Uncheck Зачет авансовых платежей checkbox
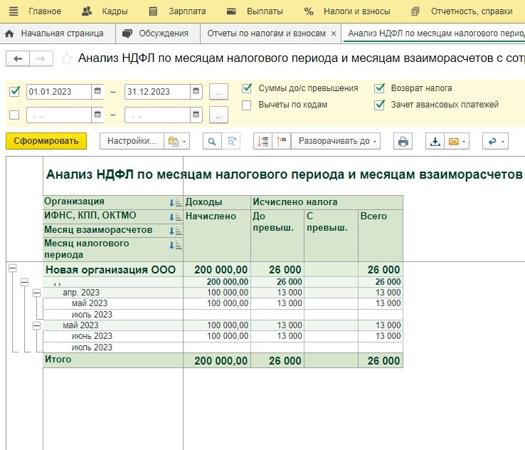The image size is (525, 450). point(379,105)
